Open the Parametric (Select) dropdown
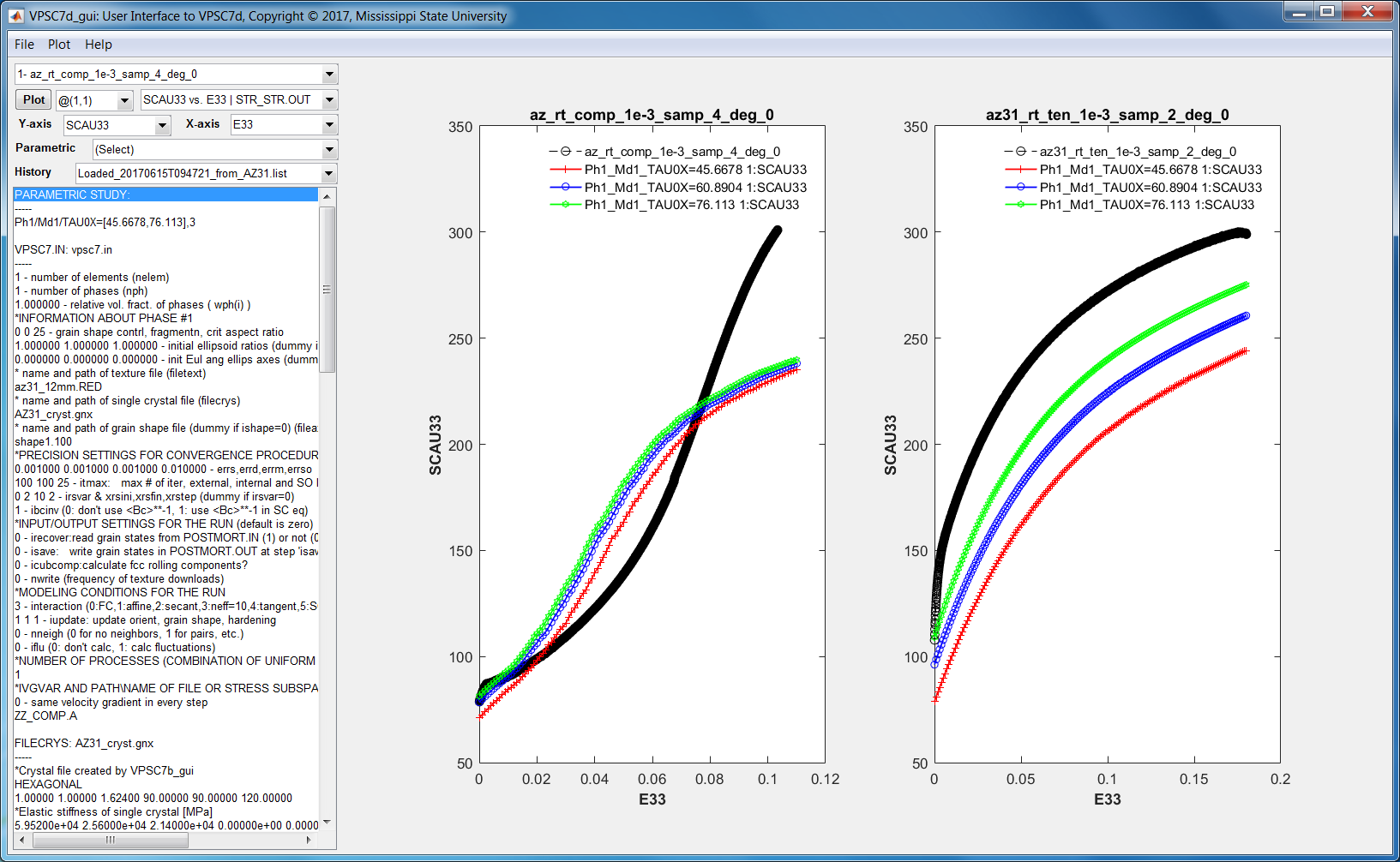This screenshot has height=862, width=1400. click(329, 150)
